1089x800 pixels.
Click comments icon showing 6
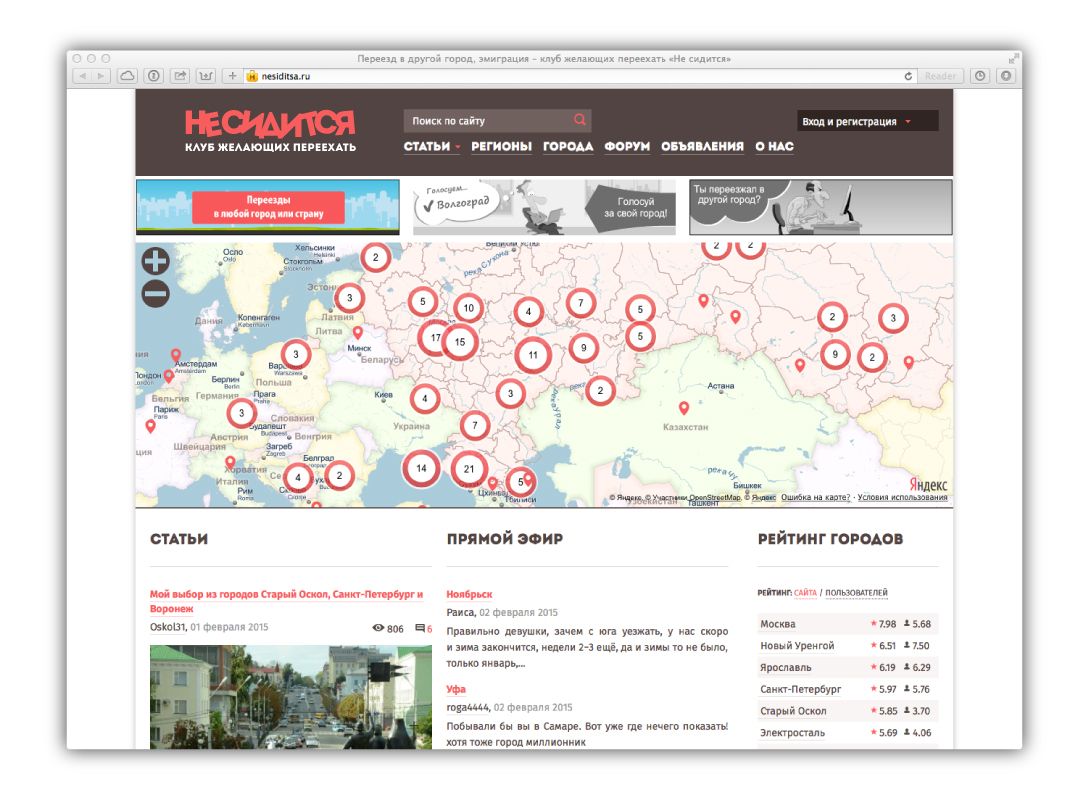[419, 628]
